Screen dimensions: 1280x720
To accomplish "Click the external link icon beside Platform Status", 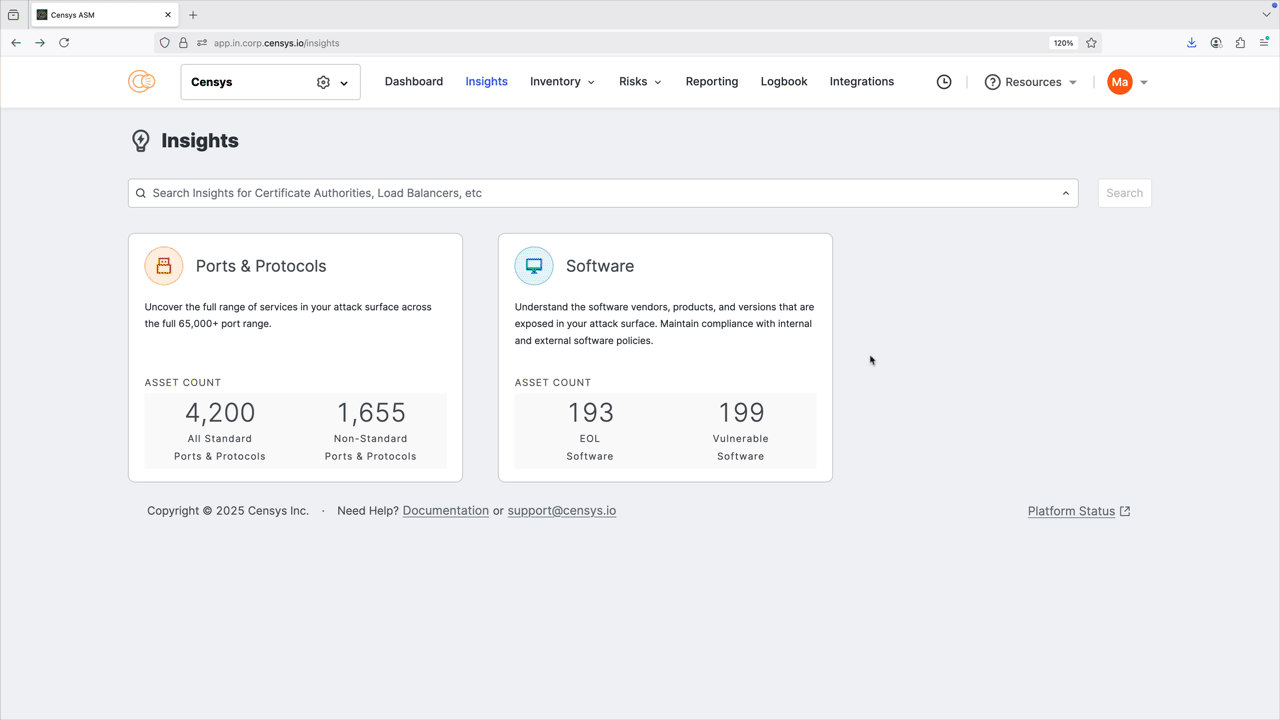I will (1125, 511).
